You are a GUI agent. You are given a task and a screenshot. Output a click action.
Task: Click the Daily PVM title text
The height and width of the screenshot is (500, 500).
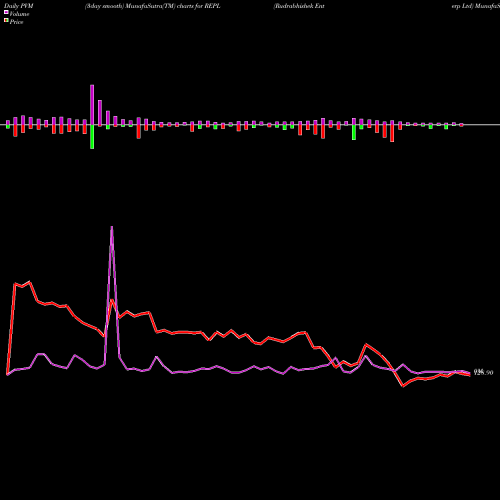(x=19, y=6)
